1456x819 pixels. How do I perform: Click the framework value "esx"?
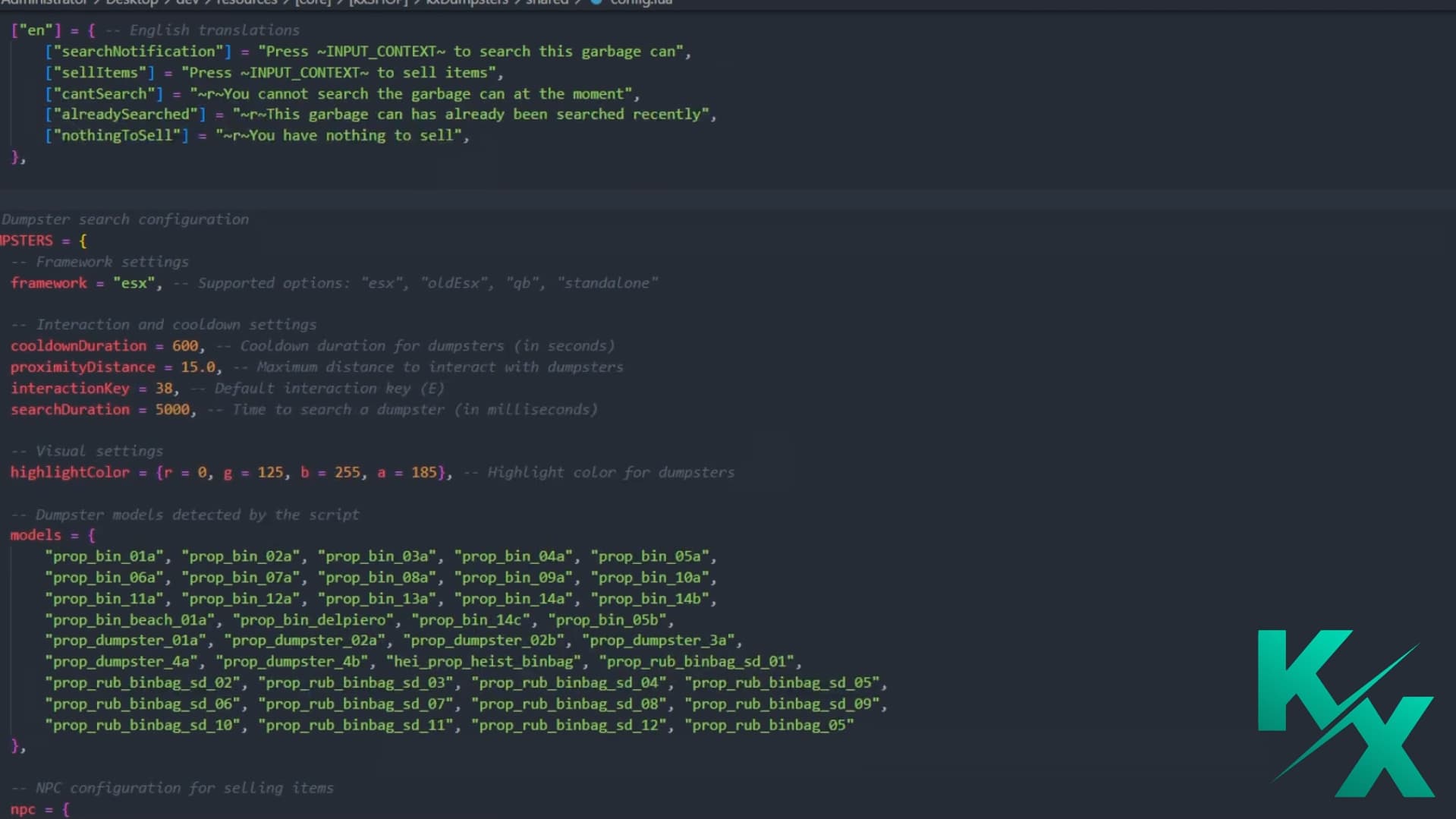click(x=137, y=283)
